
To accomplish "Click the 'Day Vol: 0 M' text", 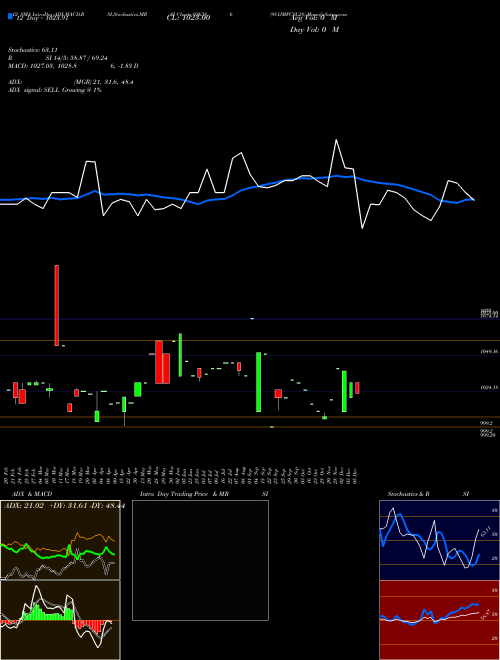I will 314,30.
